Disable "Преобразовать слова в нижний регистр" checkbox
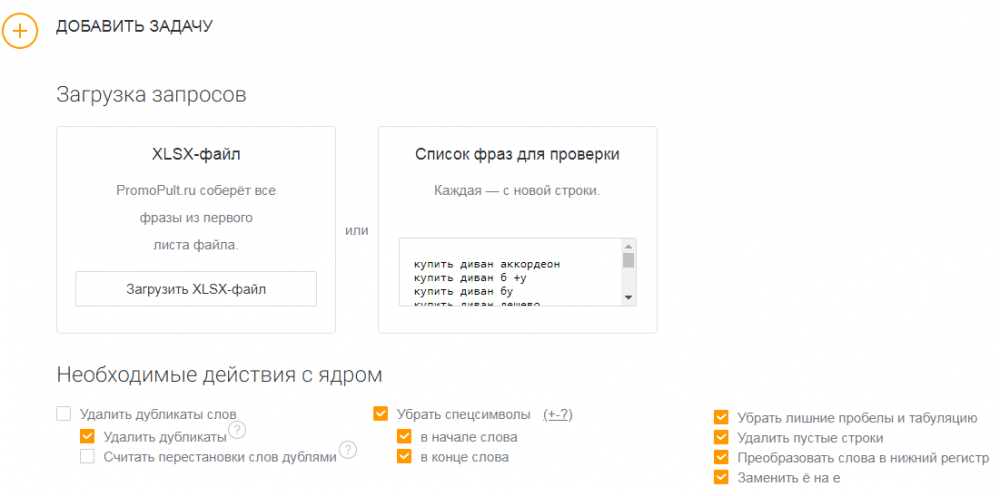The height and width of the screenshot is (496, 1000). tap(721, 457)
